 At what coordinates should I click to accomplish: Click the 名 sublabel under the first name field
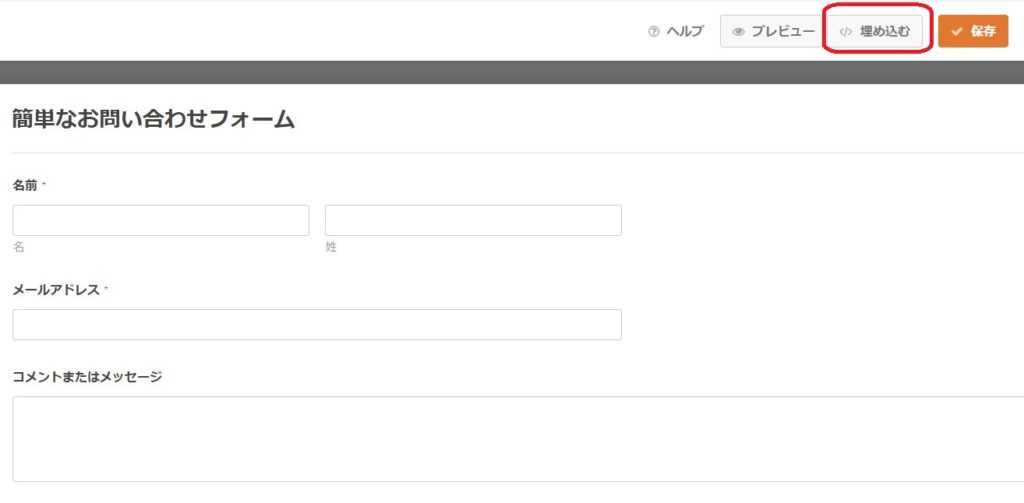tap(18, 247)
